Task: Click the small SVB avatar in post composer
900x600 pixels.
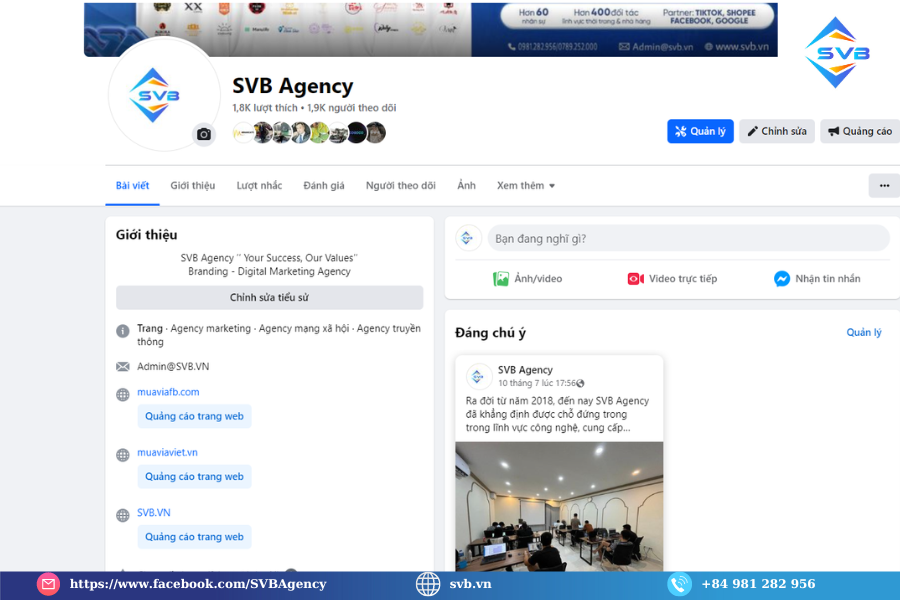Action: point(468,238)
